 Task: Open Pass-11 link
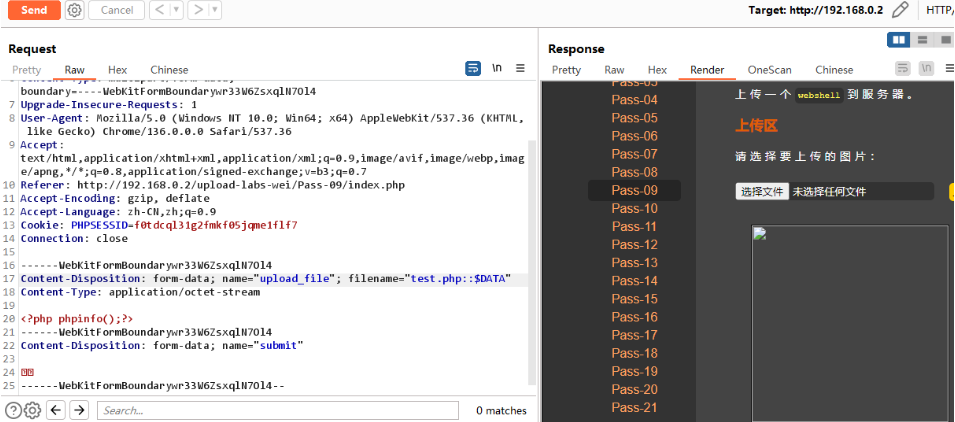coord(635,227)
